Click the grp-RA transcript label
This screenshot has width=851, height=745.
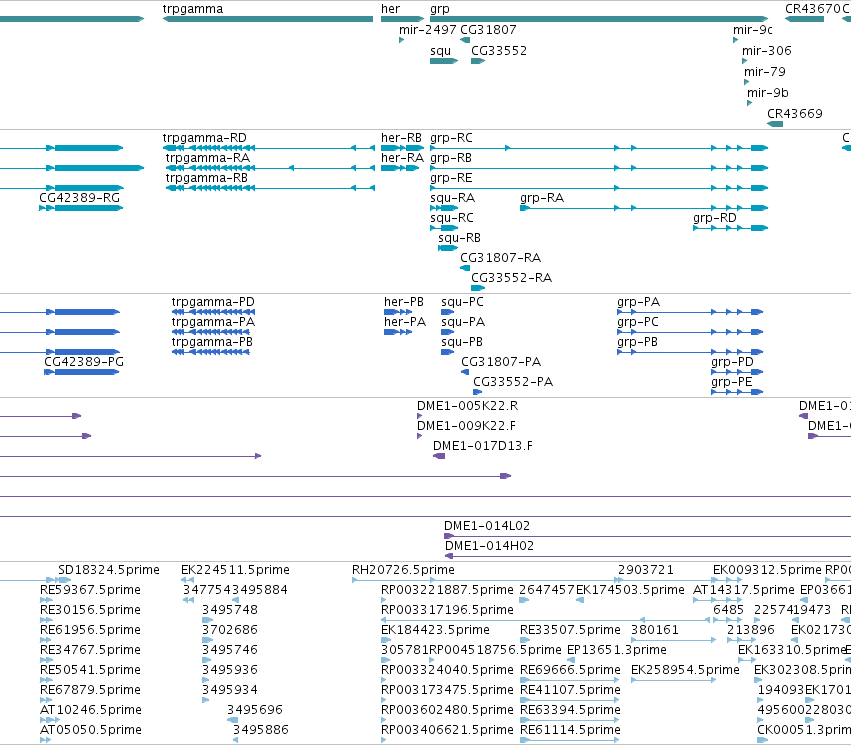(x=542, y=198)
